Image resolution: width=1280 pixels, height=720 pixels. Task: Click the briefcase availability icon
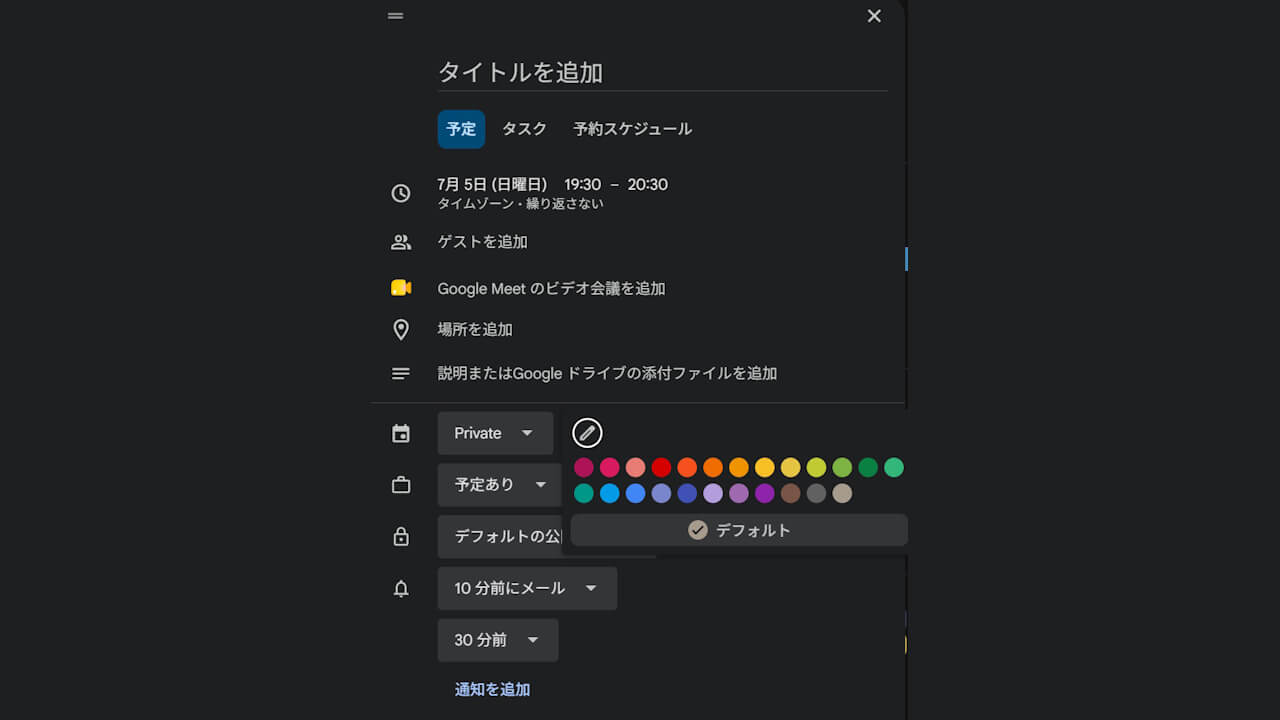pyautogui.click(x=401, y=485)
